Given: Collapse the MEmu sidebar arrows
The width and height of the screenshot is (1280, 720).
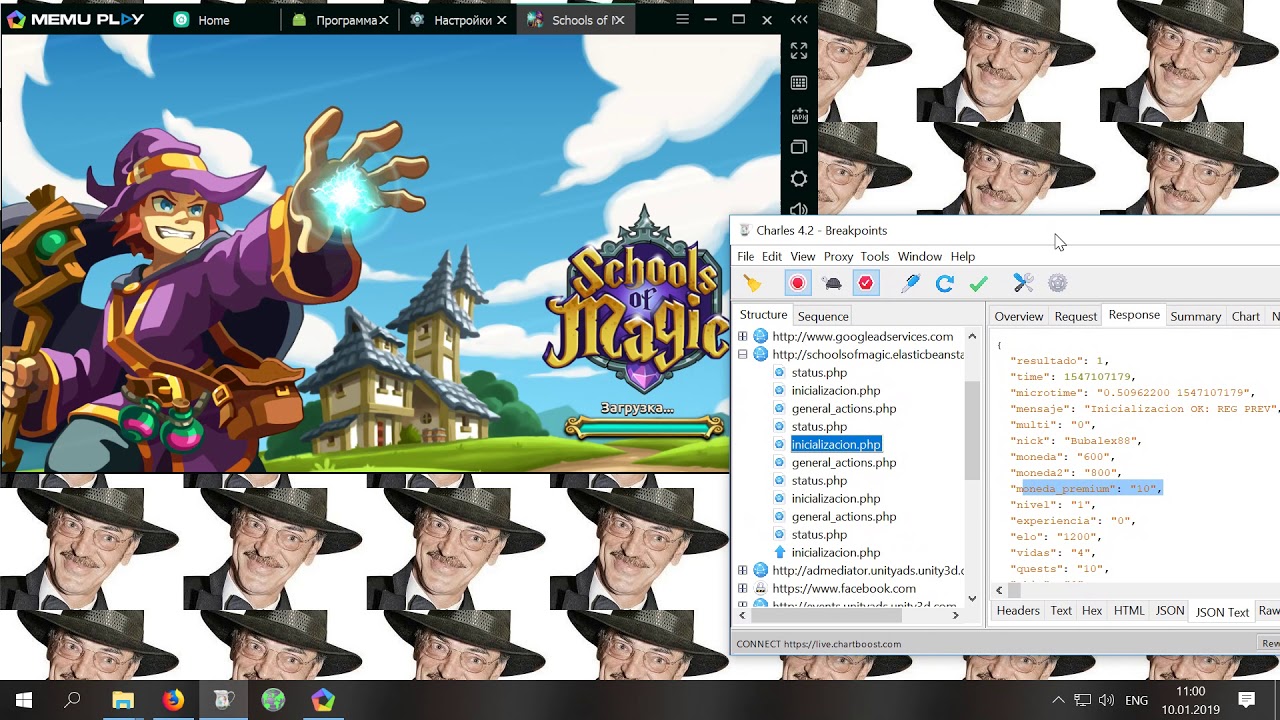Looking at the screenshot, I should pyautogui.click(x=799, y=20).
